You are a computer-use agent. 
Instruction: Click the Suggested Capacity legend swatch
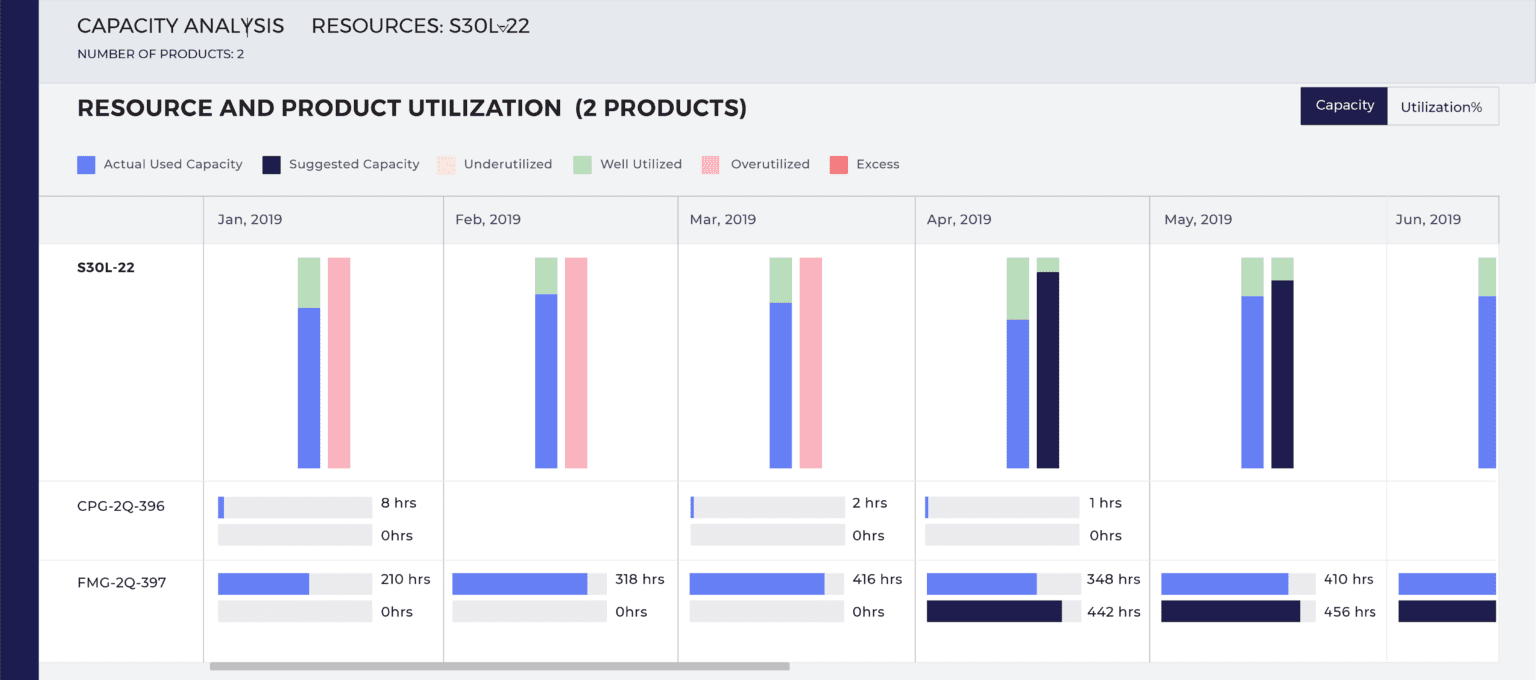point(271,164)
